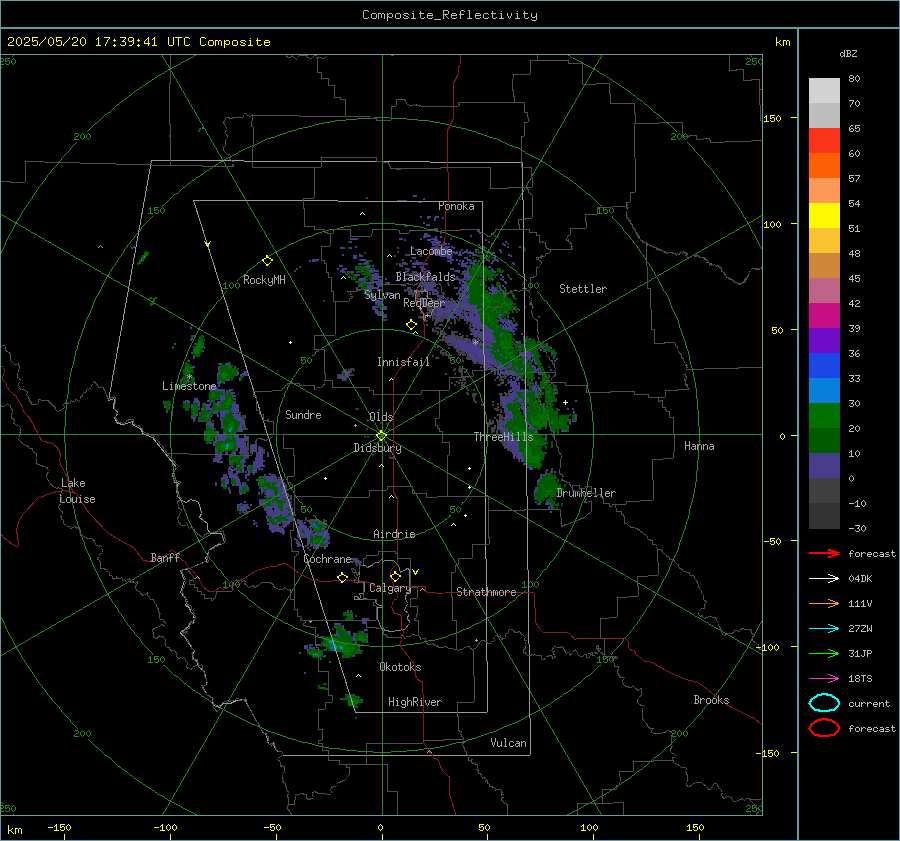Click the light gray 70–80 dBZ swatch
The width and height of the screenshot is (900, 841).
824,91
